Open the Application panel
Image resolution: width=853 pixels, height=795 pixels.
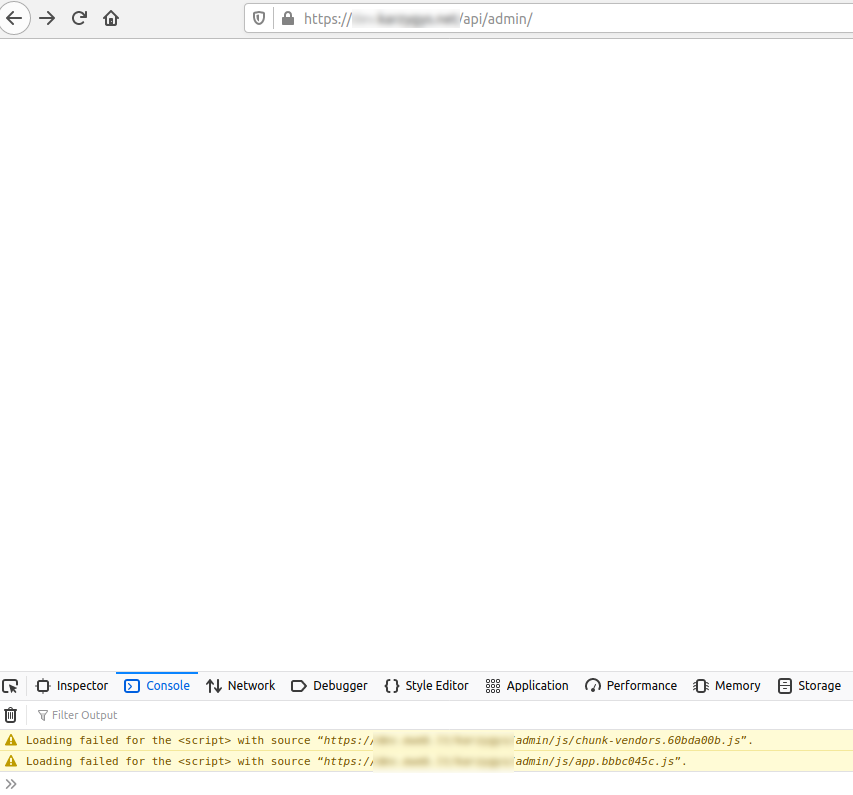527,685
